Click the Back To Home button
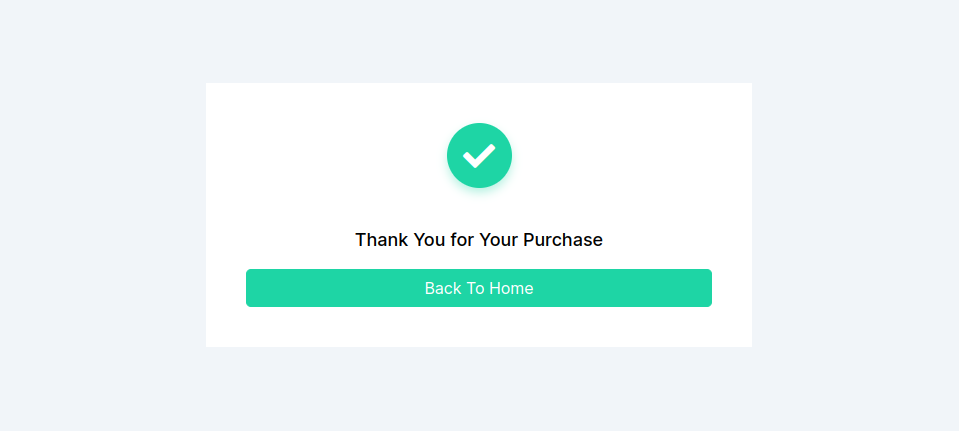Viewport: 959px width, 431px height. click(479, 288)
